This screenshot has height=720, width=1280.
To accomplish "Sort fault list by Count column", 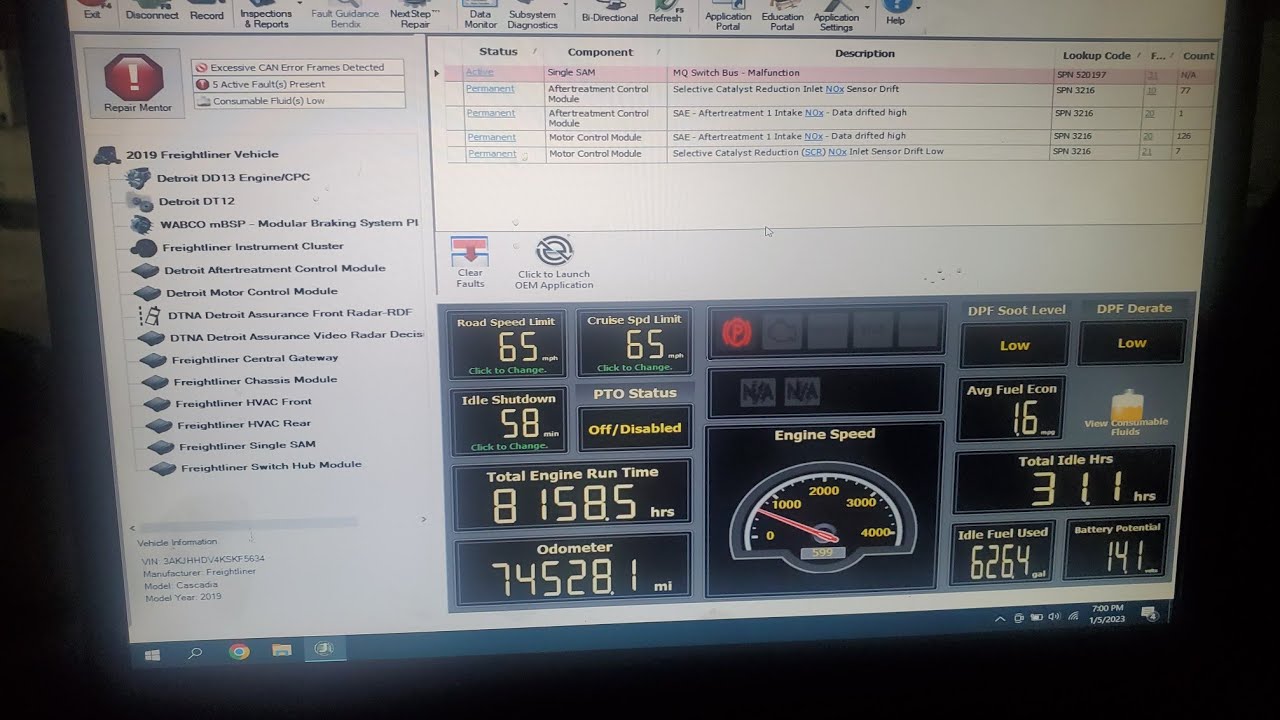I will [x=1197, y=56].
